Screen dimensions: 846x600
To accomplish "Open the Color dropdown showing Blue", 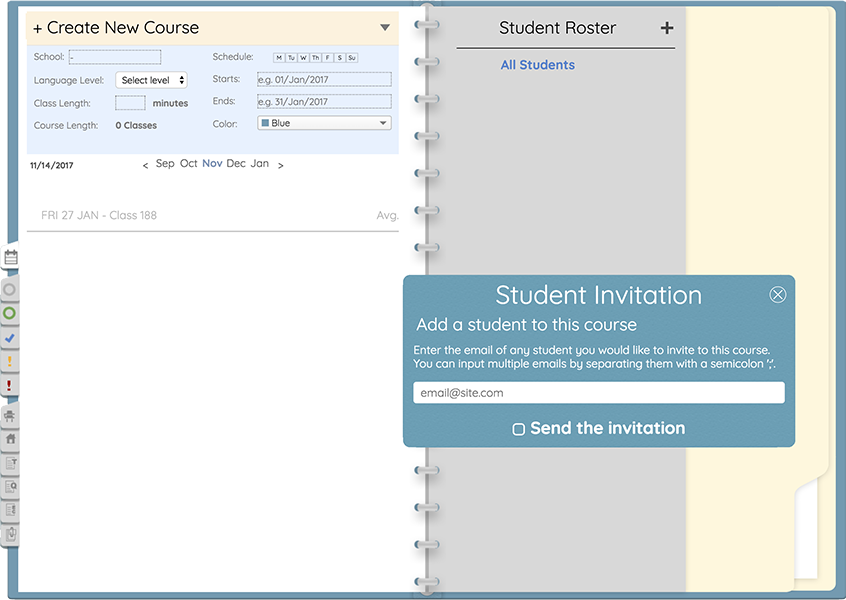I will pos(324,123).
